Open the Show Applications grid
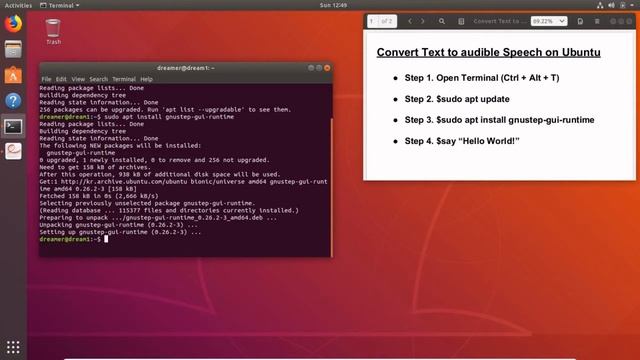This screenshot has height=360, width=640. (13, 347)
